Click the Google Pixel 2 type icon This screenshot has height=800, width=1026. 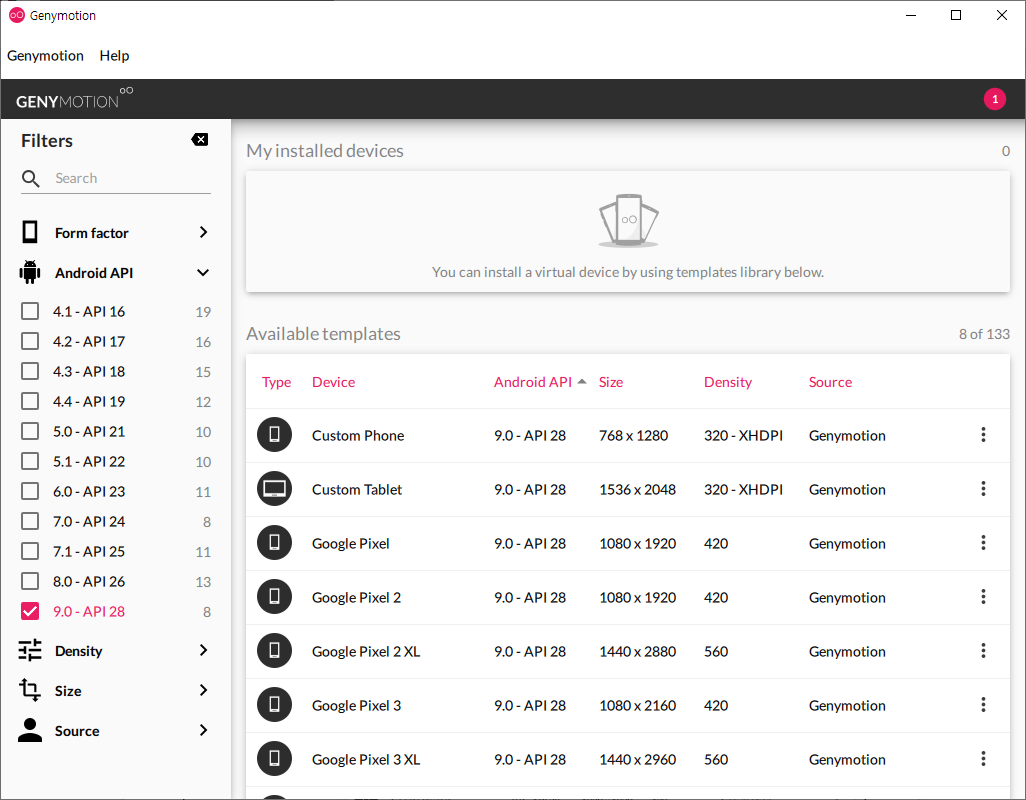point(274,597)
